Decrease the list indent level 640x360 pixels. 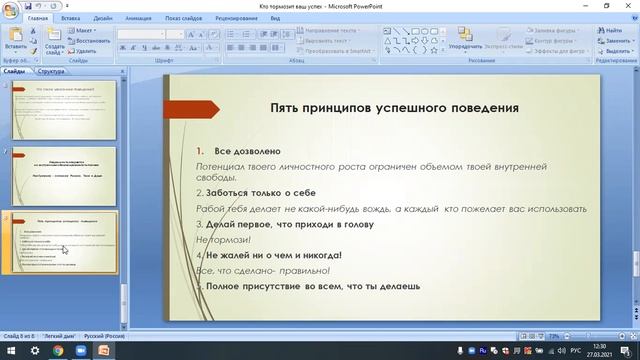tap(264, 34)
